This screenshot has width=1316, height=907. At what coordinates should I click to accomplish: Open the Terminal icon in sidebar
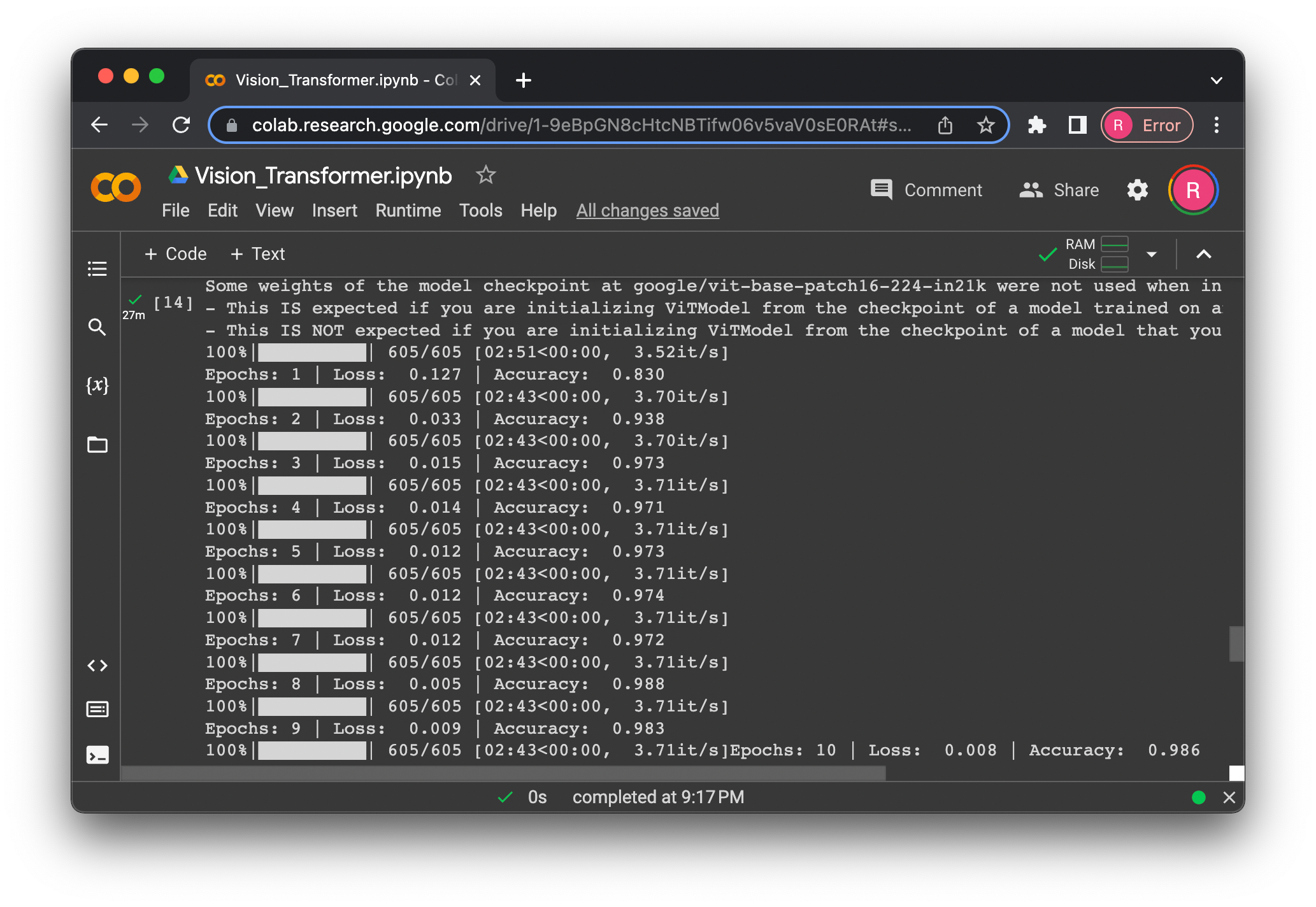97,755
